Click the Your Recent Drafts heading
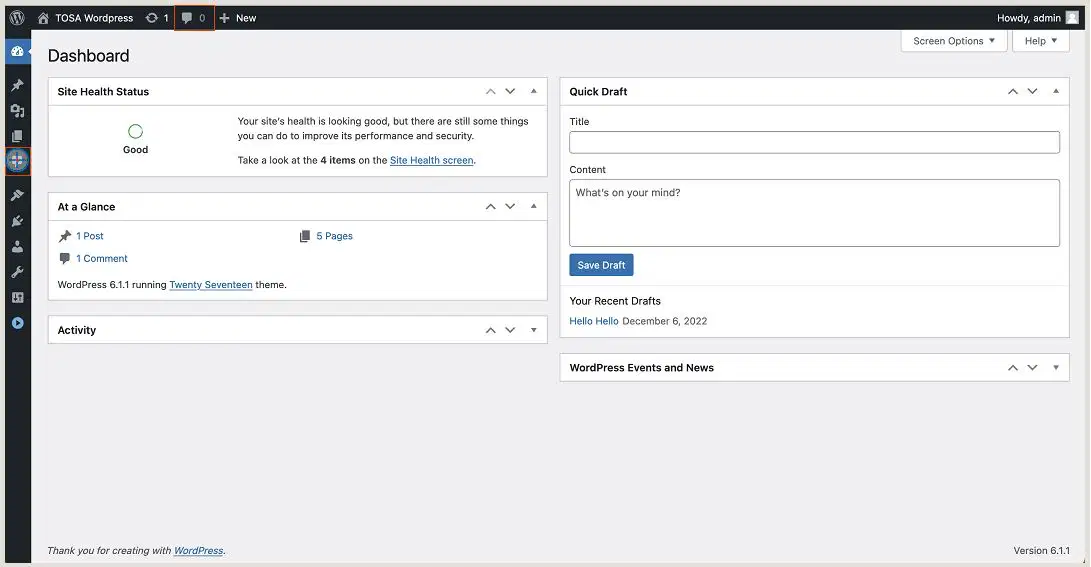The height and width of the screenshot is (567, 1091). click(x=615, y=301)
